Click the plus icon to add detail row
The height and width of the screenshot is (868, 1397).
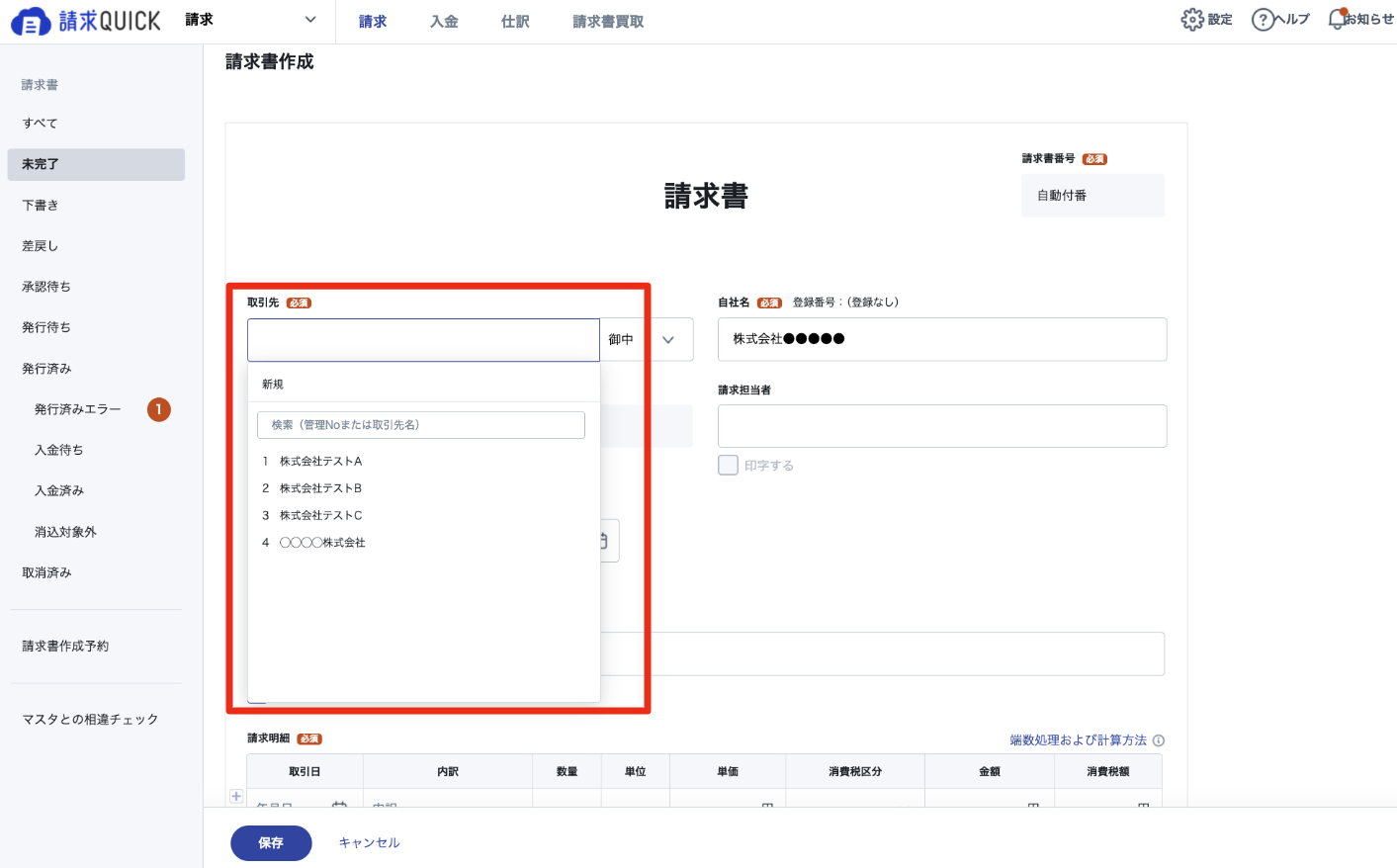pos(236,796)
